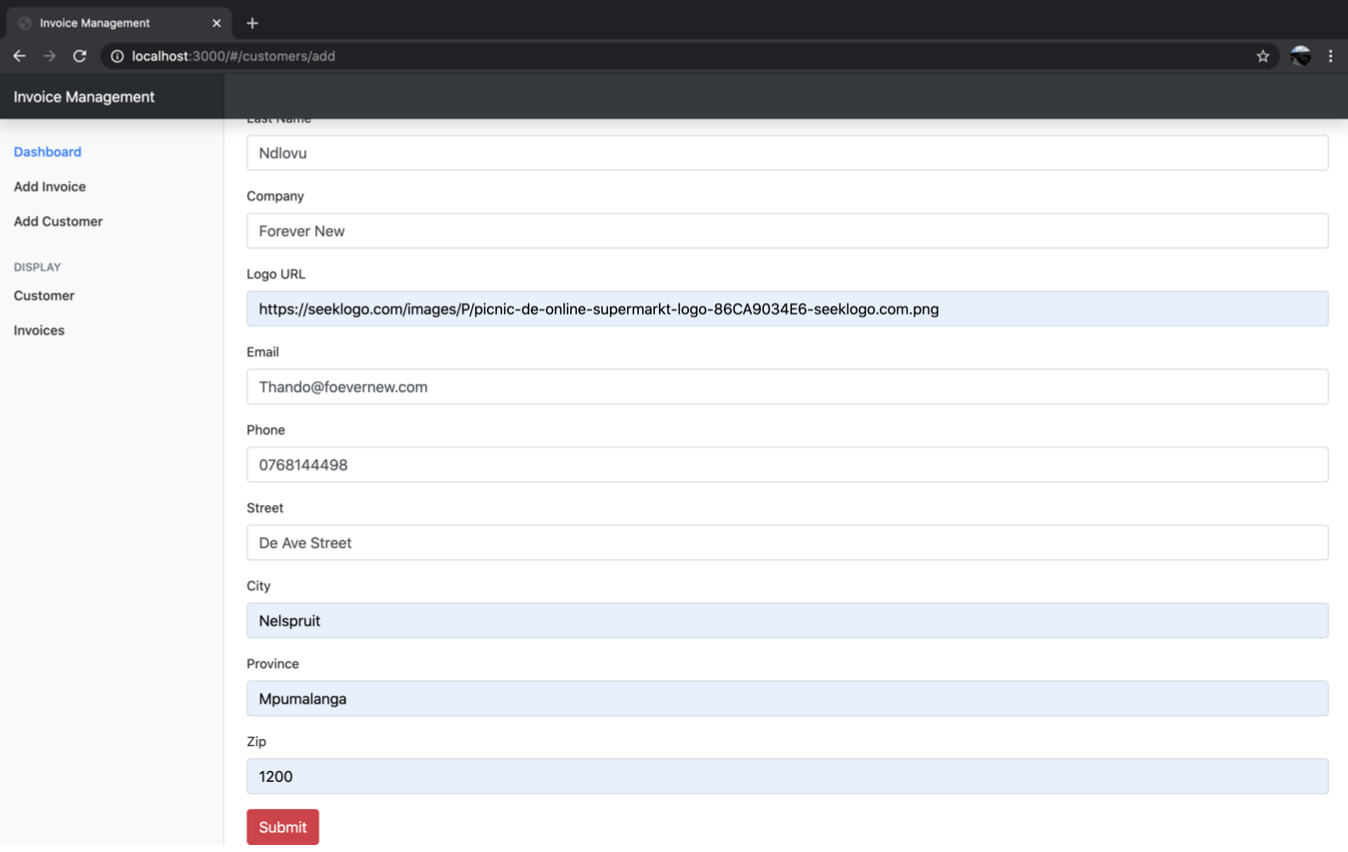
Task: Click the browser back arrow icon
Action: click(19, 56)
